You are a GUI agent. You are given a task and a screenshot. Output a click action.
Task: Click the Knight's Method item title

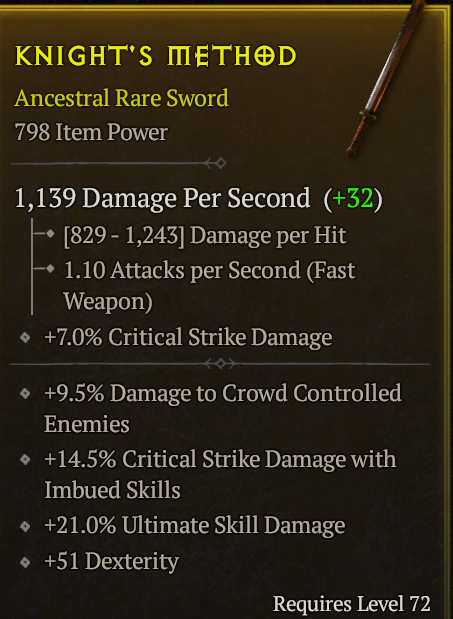point(155,56)
